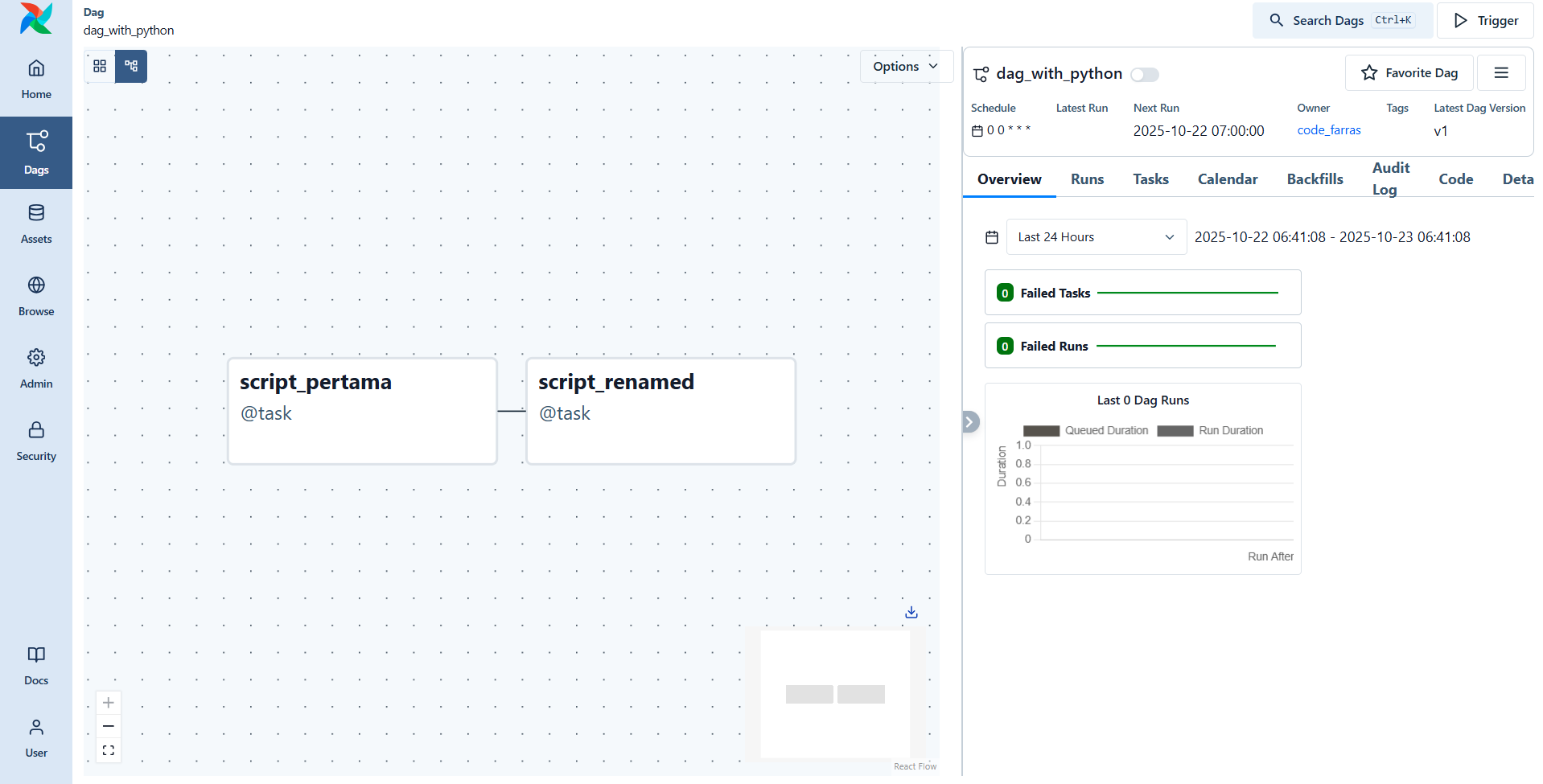
Task: Open the Assets section
Action: point(36,224)
